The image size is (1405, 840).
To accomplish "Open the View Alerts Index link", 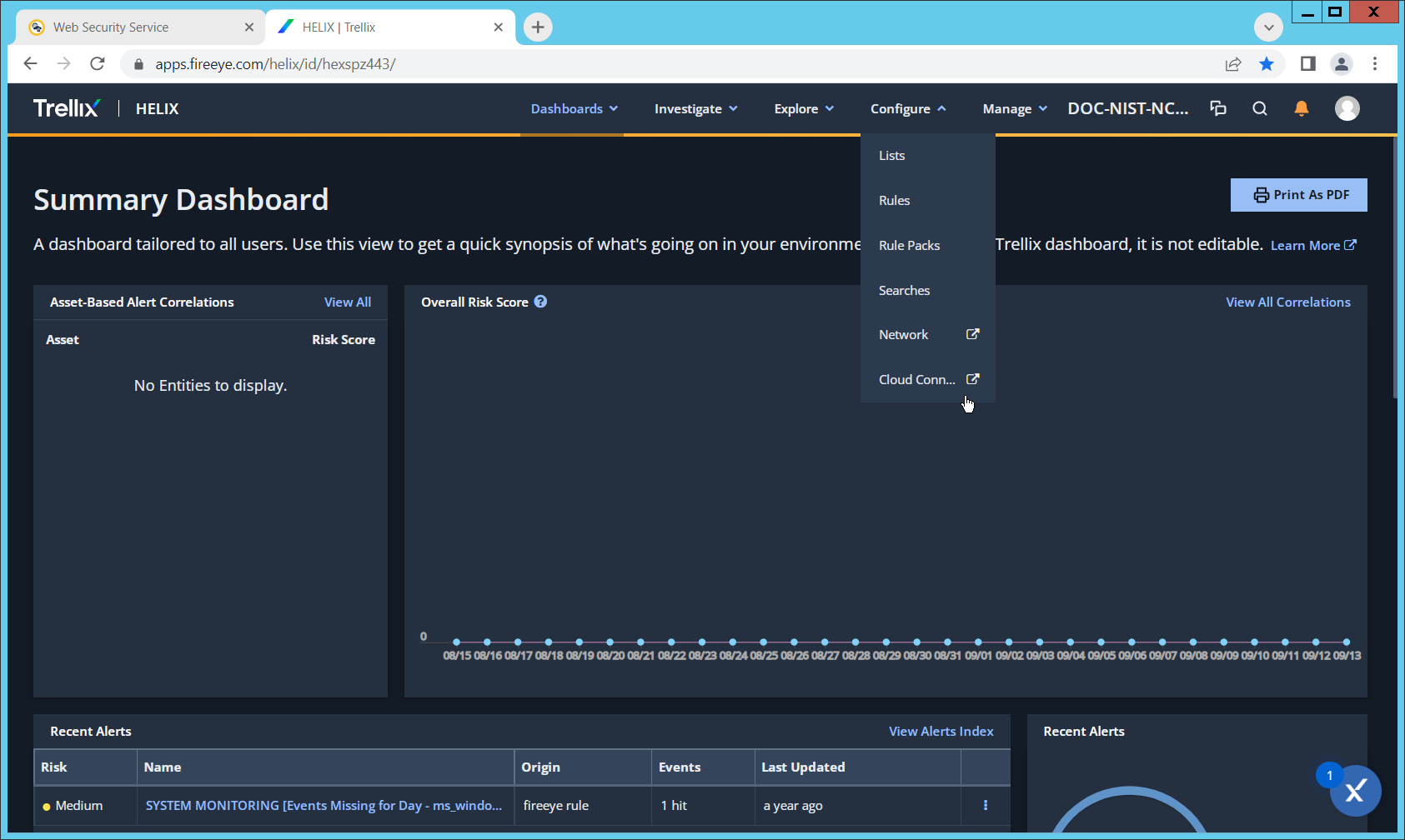I will pos(941,731).
